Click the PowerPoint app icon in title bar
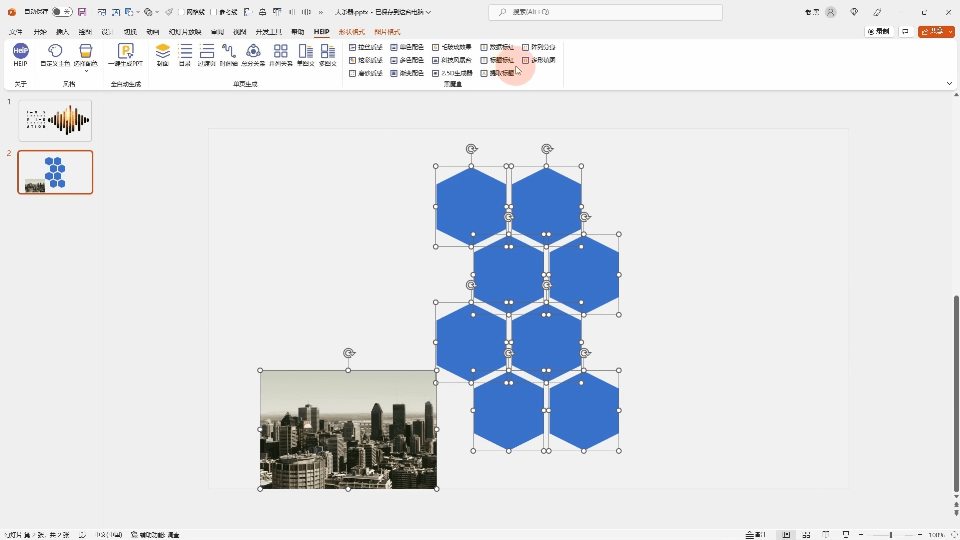The image size is (960, 540). (12, 12)
